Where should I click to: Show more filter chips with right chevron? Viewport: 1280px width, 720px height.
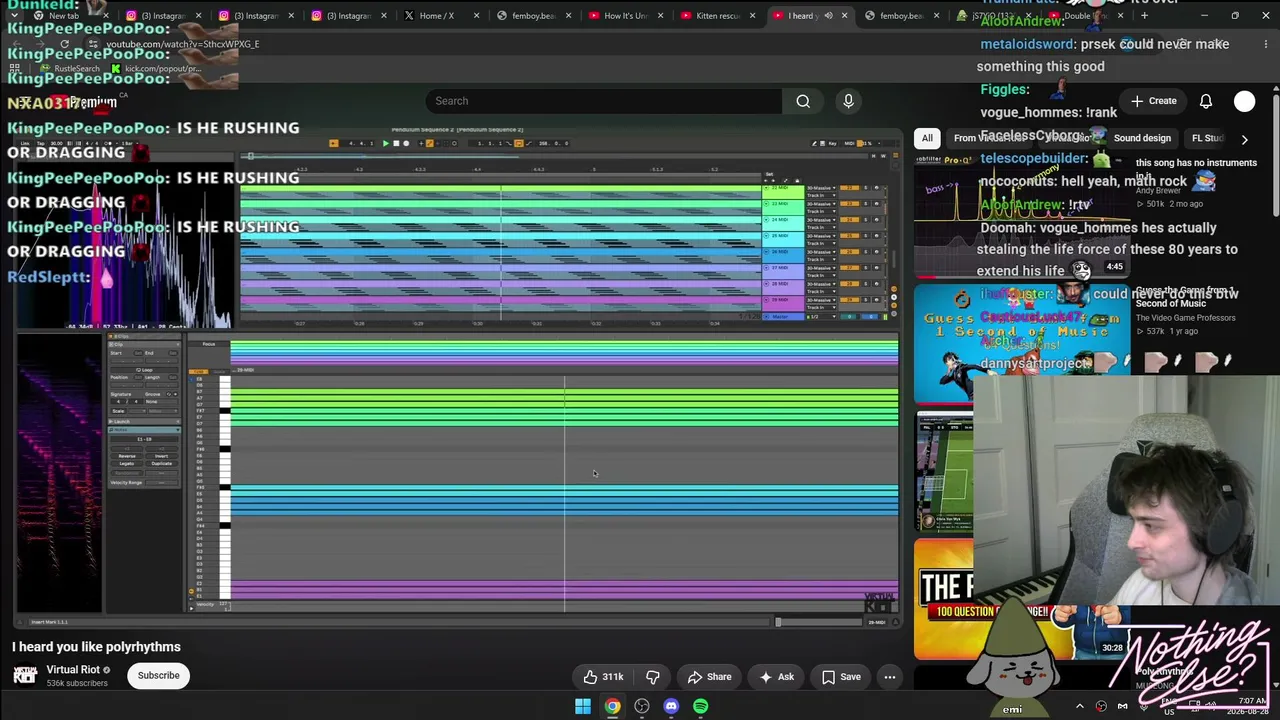click(1244, 139)
